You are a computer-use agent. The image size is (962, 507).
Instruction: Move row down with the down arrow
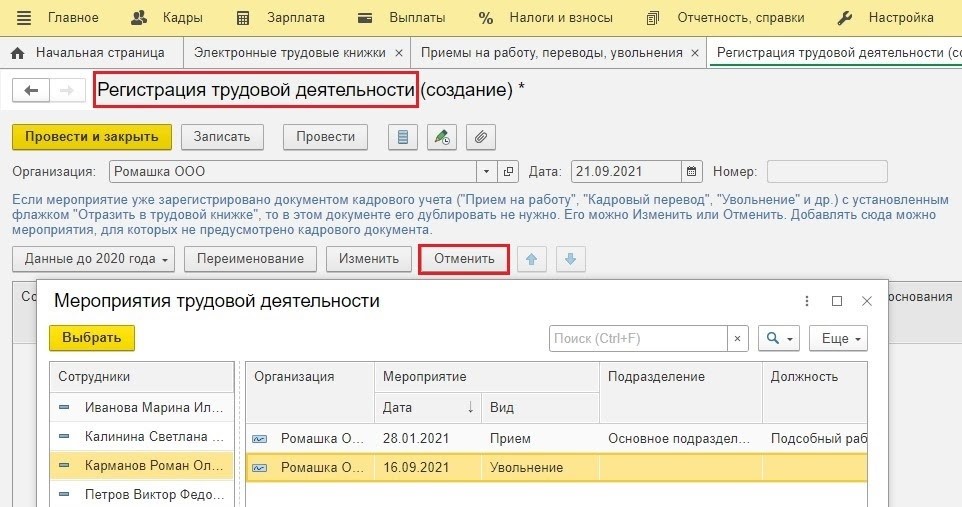(570, 259)
